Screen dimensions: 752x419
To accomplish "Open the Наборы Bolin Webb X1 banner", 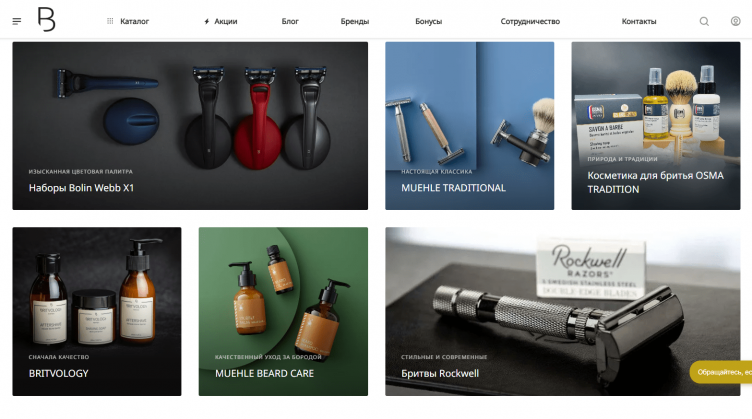I will (190, 126).
